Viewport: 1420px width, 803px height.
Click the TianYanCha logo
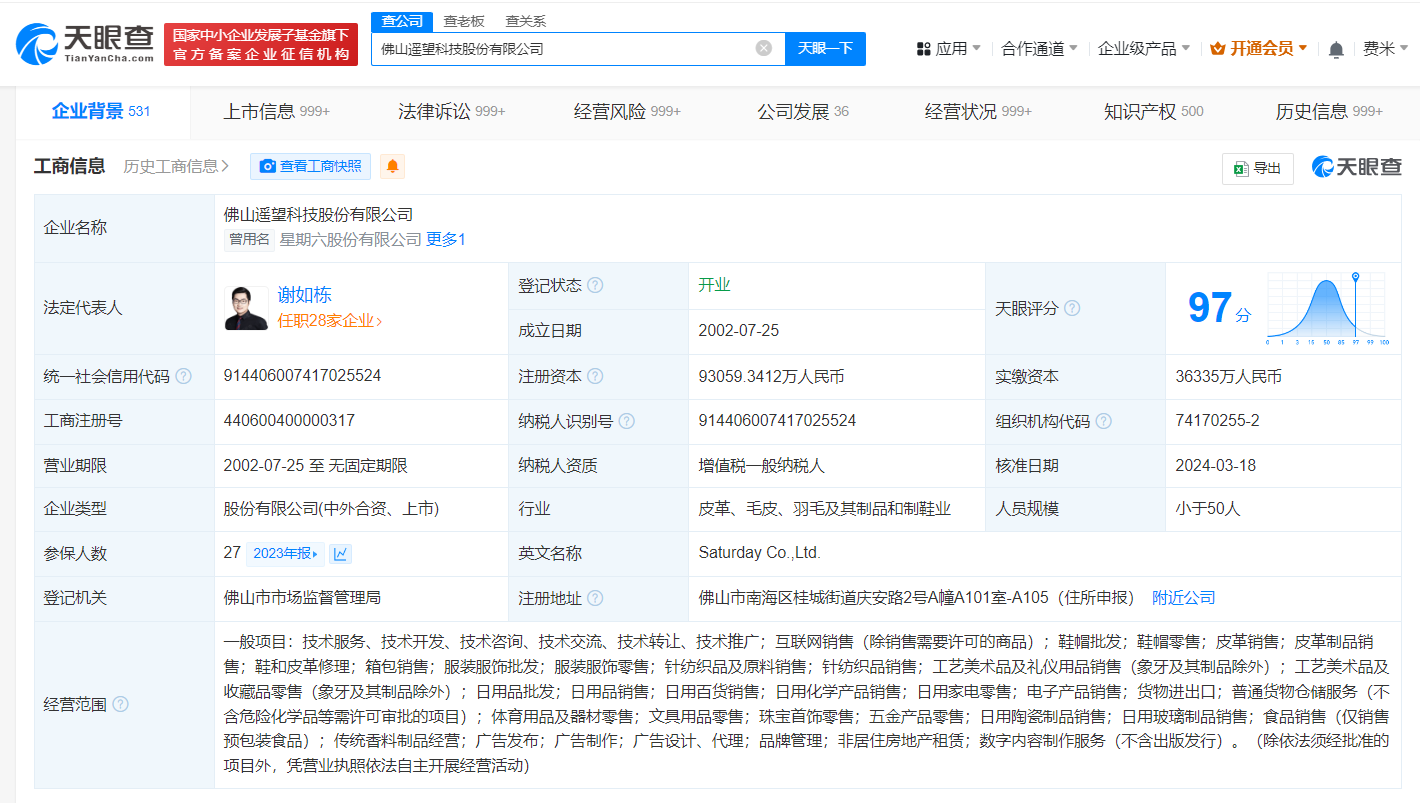coord(85,44)
